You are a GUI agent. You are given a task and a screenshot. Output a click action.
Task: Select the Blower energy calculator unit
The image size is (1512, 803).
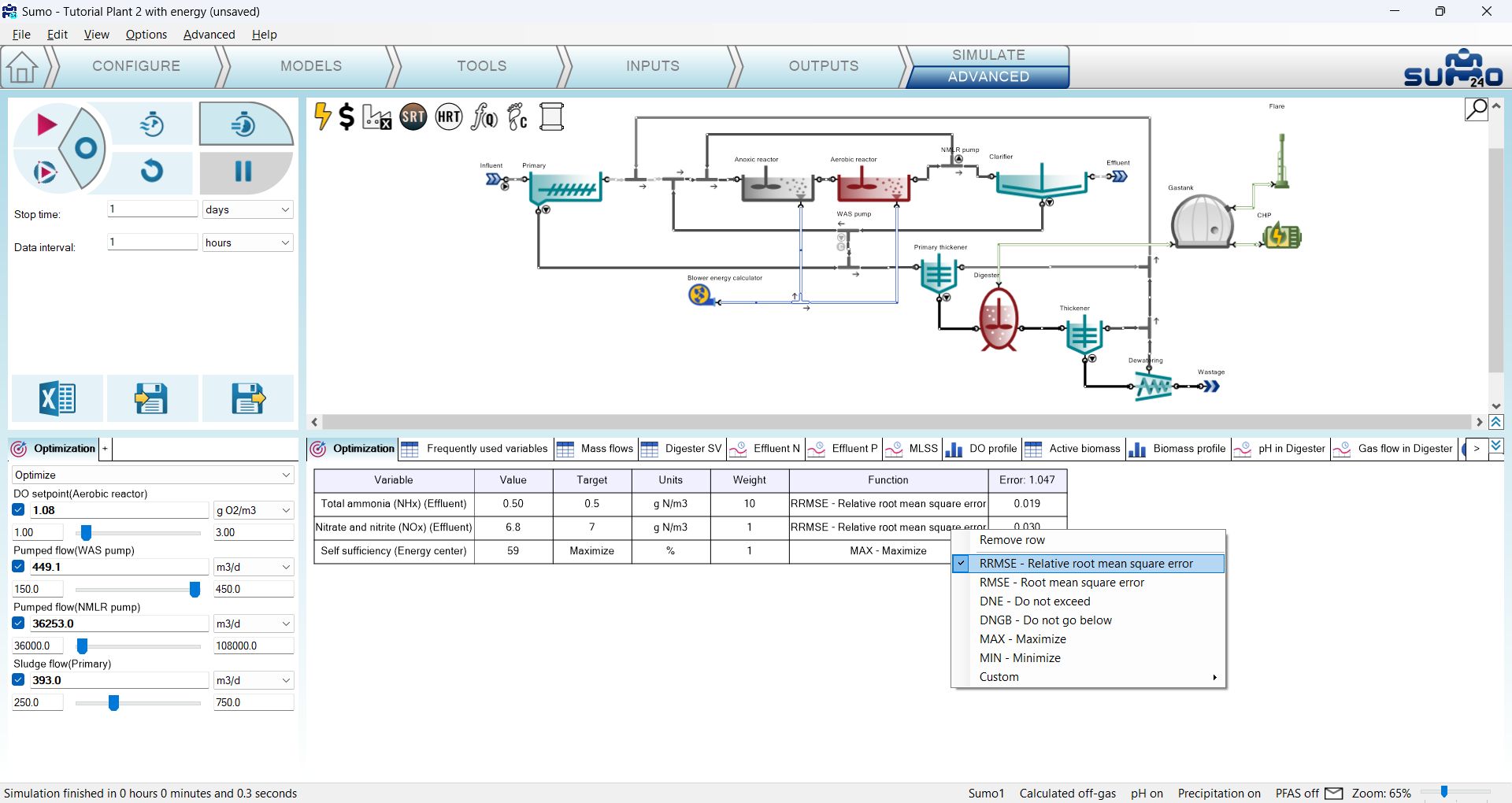[700, 295]
